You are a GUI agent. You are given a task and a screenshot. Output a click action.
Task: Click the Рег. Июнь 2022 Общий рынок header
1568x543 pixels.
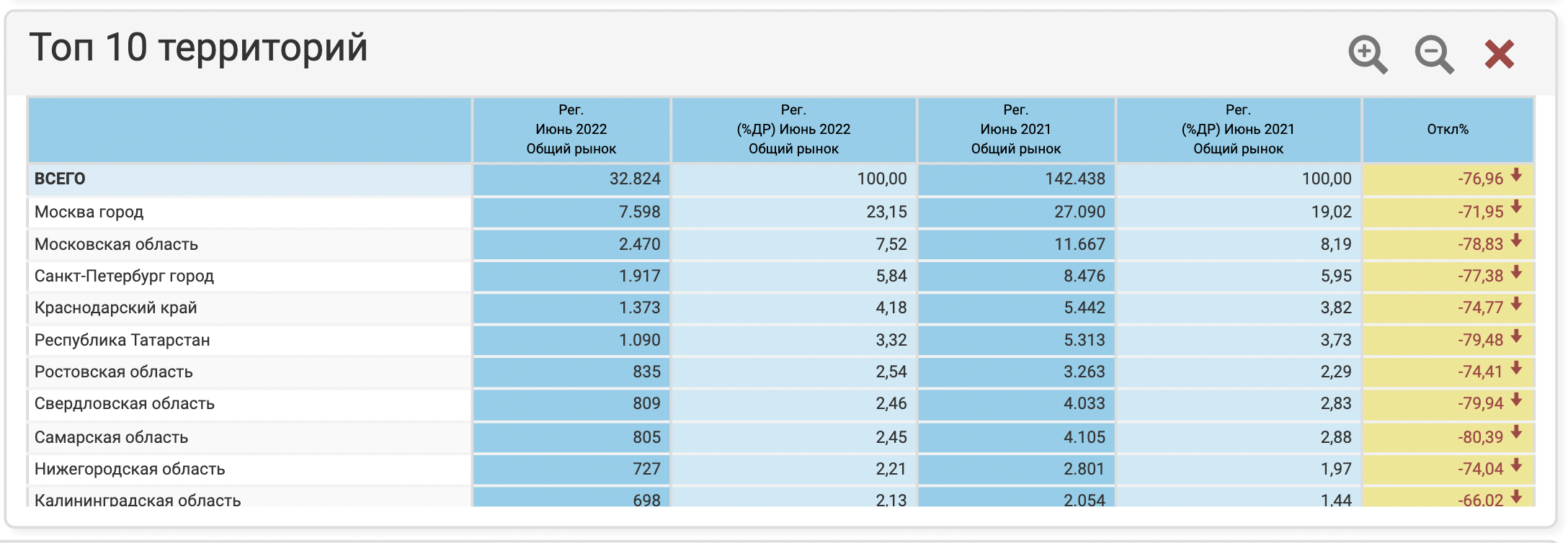coord(571,130)
